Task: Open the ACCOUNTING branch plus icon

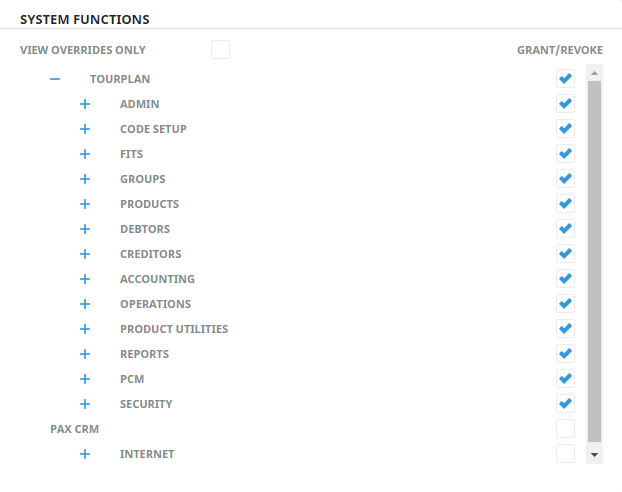Action: (85, 279)
